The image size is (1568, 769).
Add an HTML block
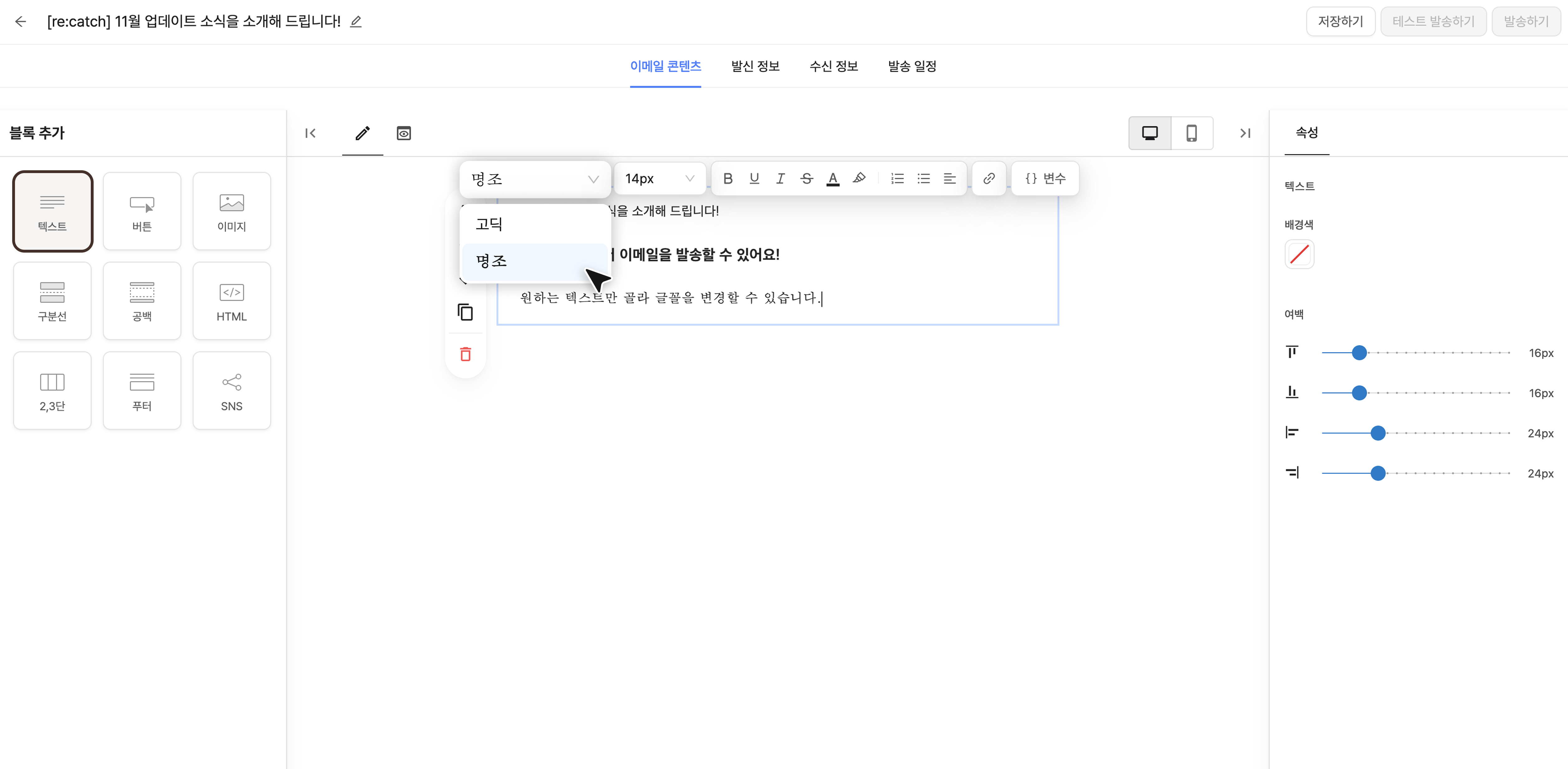pos(231,301)
